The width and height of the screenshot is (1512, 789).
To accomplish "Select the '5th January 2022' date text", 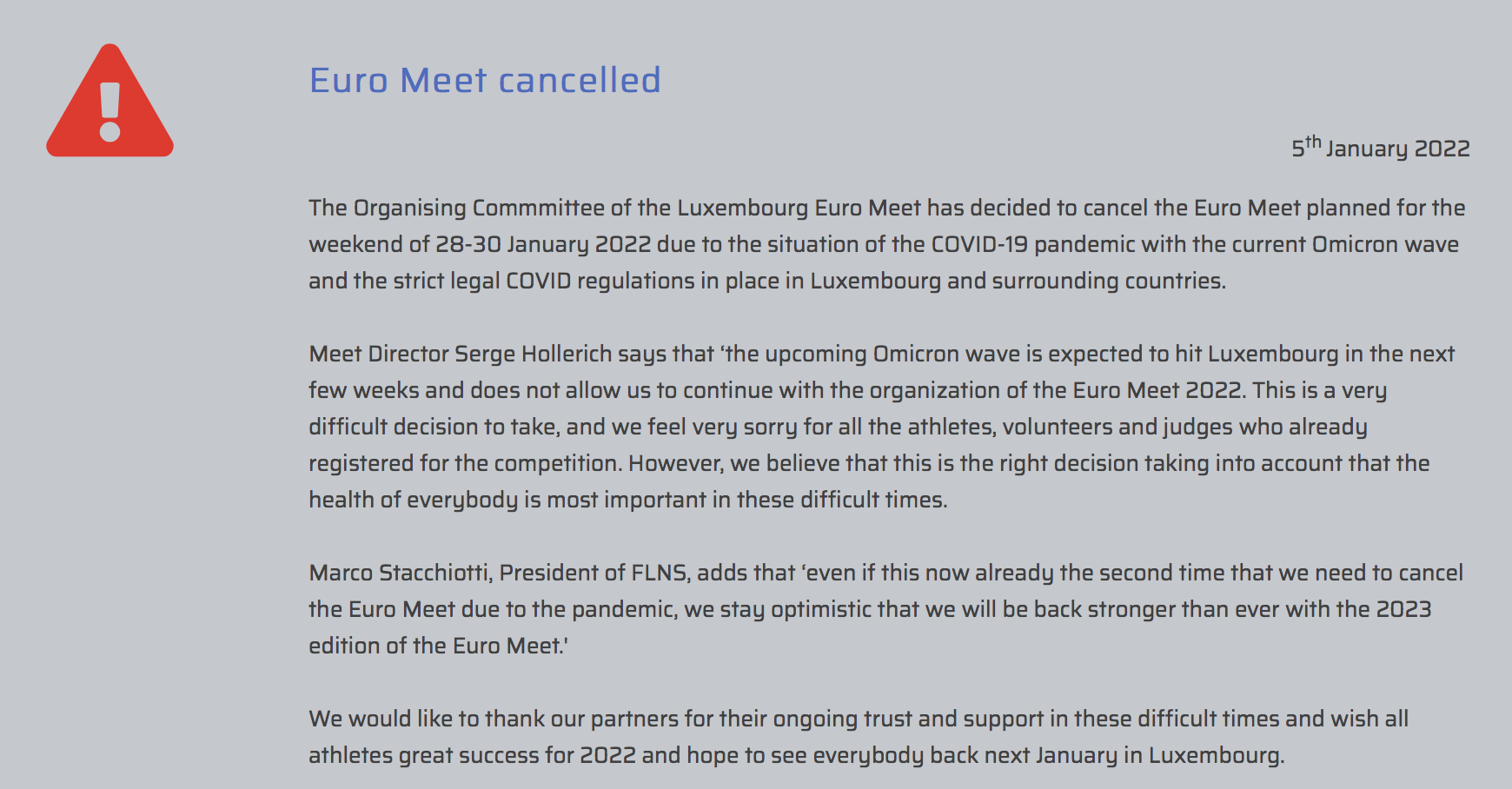I will [x=1380, y=147].
